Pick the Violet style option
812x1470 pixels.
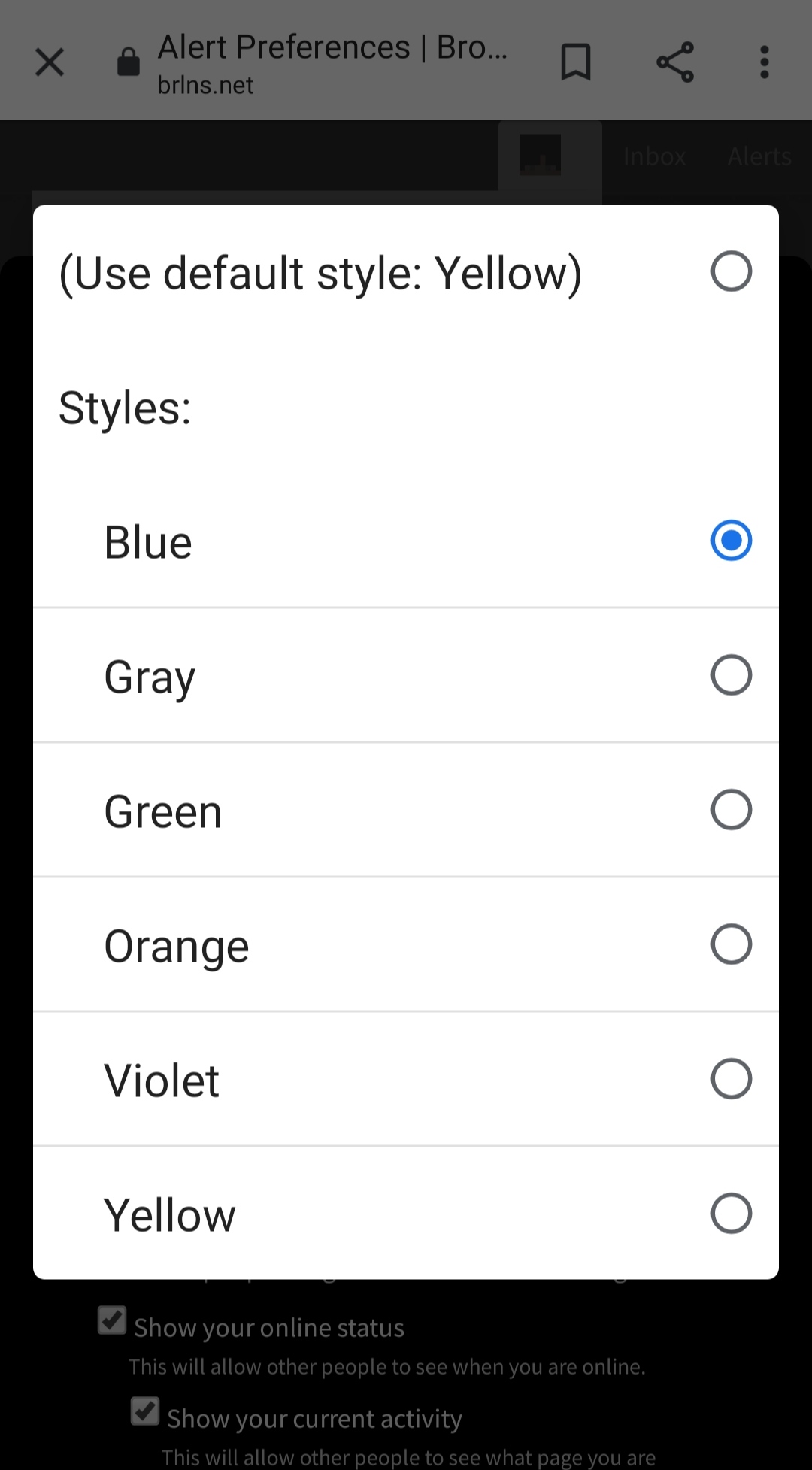(x=406, y=1079)
